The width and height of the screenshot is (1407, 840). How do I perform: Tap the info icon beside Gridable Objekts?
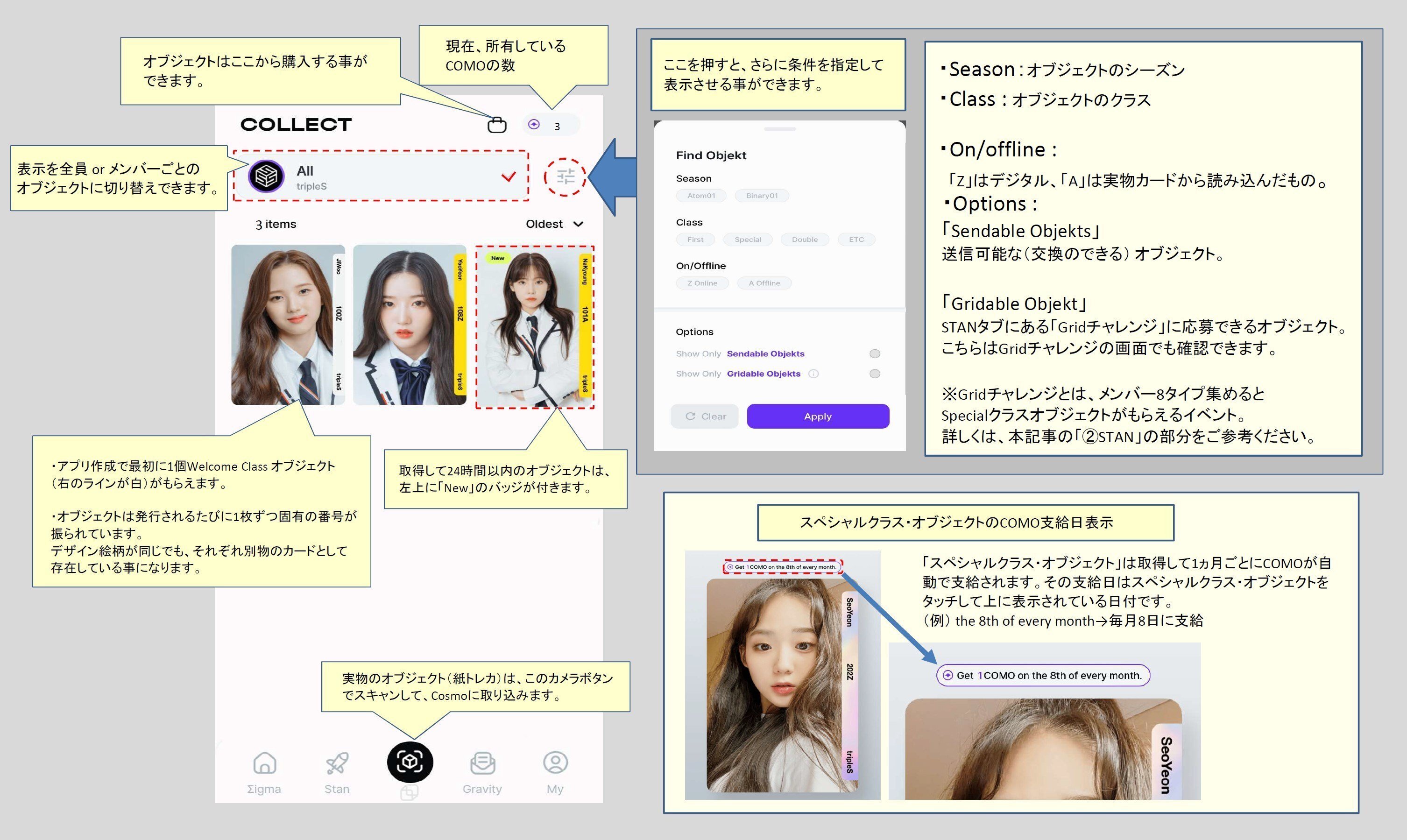tap(813, 374)
